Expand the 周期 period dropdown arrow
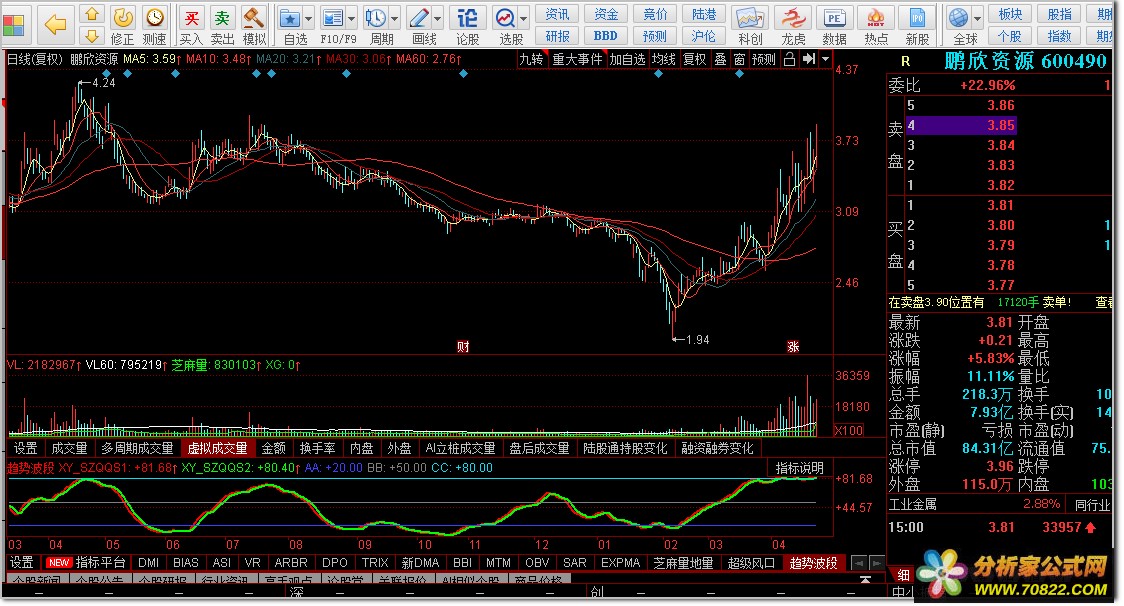The image size is (1124, 606). (x=395, y=19)
